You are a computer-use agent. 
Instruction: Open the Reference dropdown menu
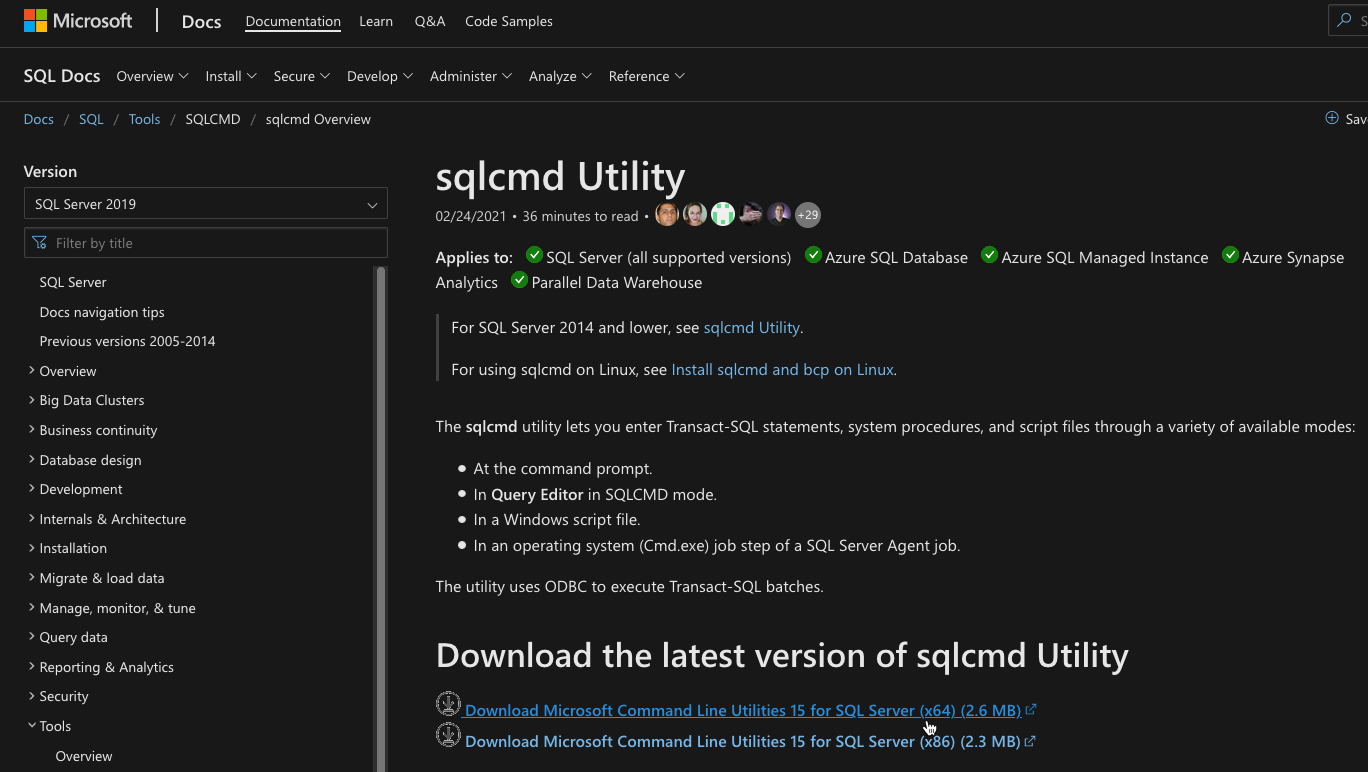tap(646, 76)
